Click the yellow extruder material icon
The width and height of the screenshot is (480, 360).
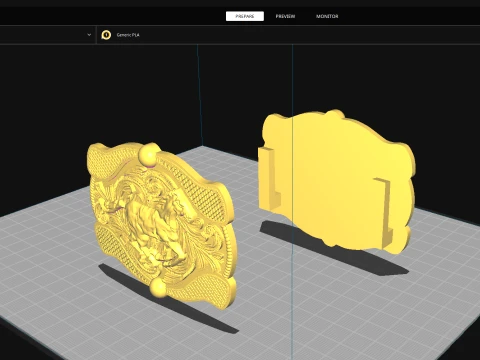(106, 35)
